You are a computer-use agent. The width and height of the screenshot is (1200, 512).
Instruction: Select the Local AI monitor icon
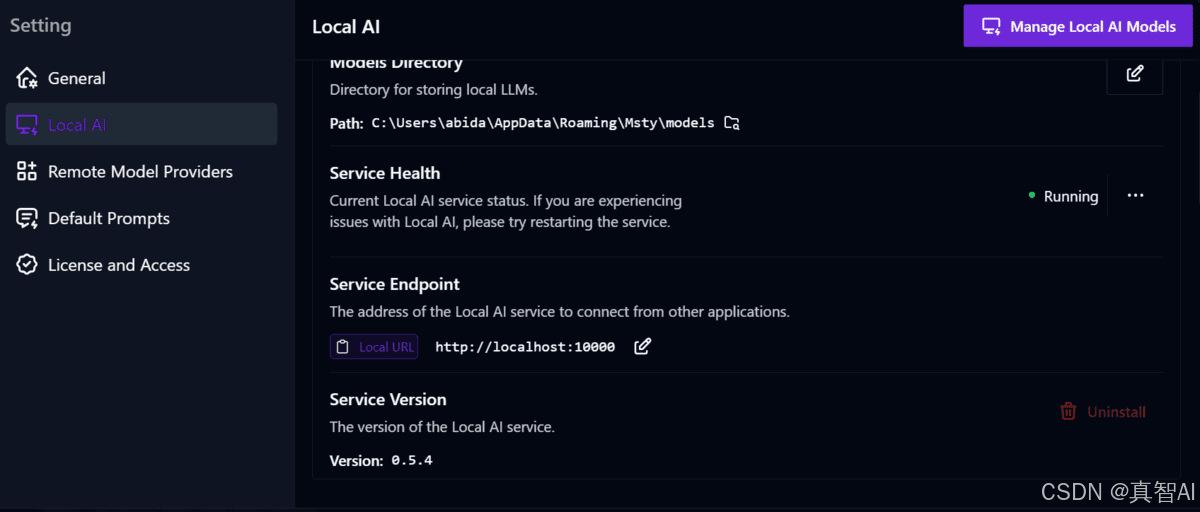click(27, 125)
